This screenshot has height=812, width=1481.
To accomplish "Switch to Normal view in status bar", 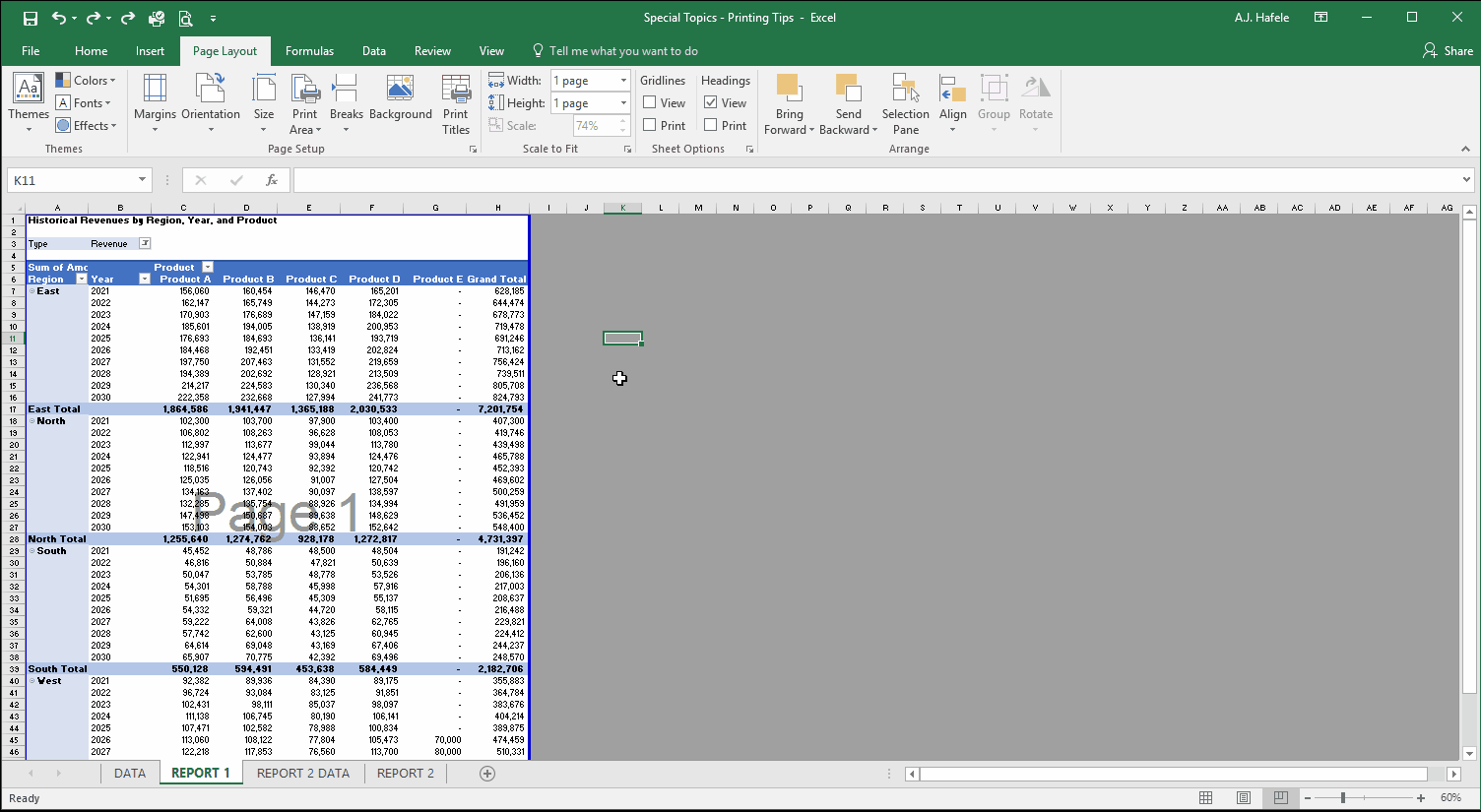I will (x=1206, y=798).
